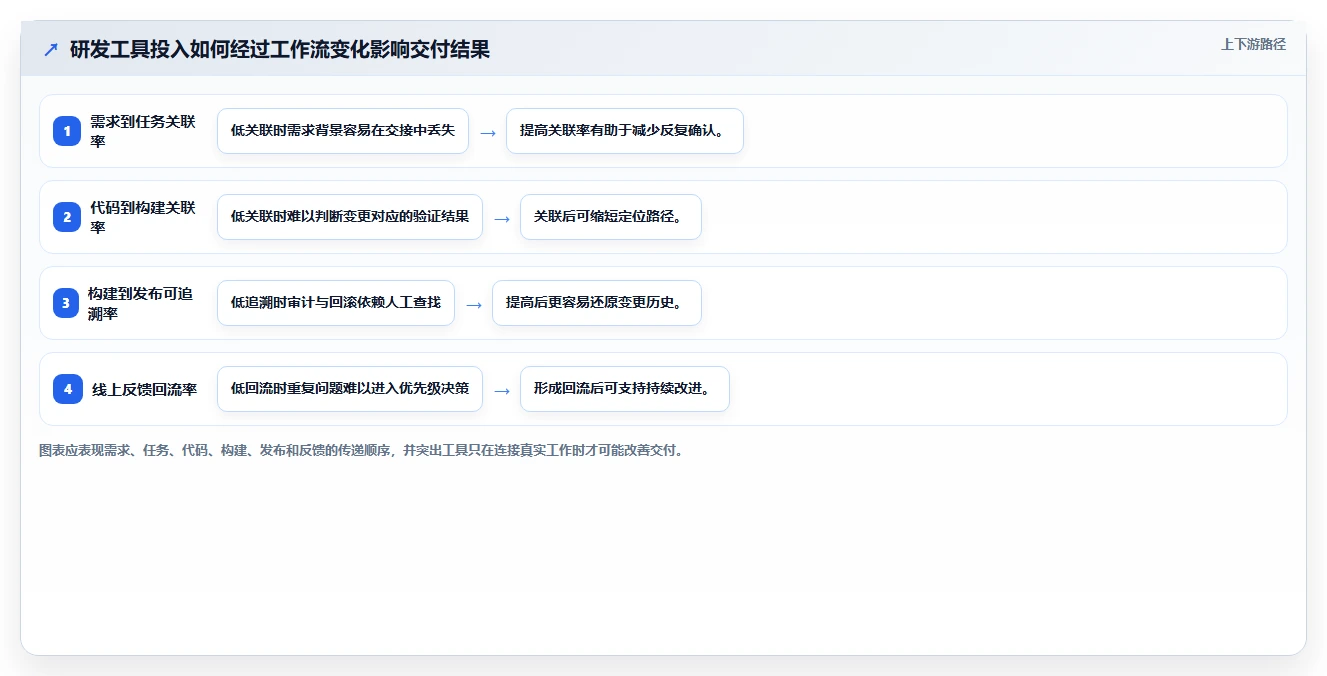Click the step 3 number badge

coord(67,303)
